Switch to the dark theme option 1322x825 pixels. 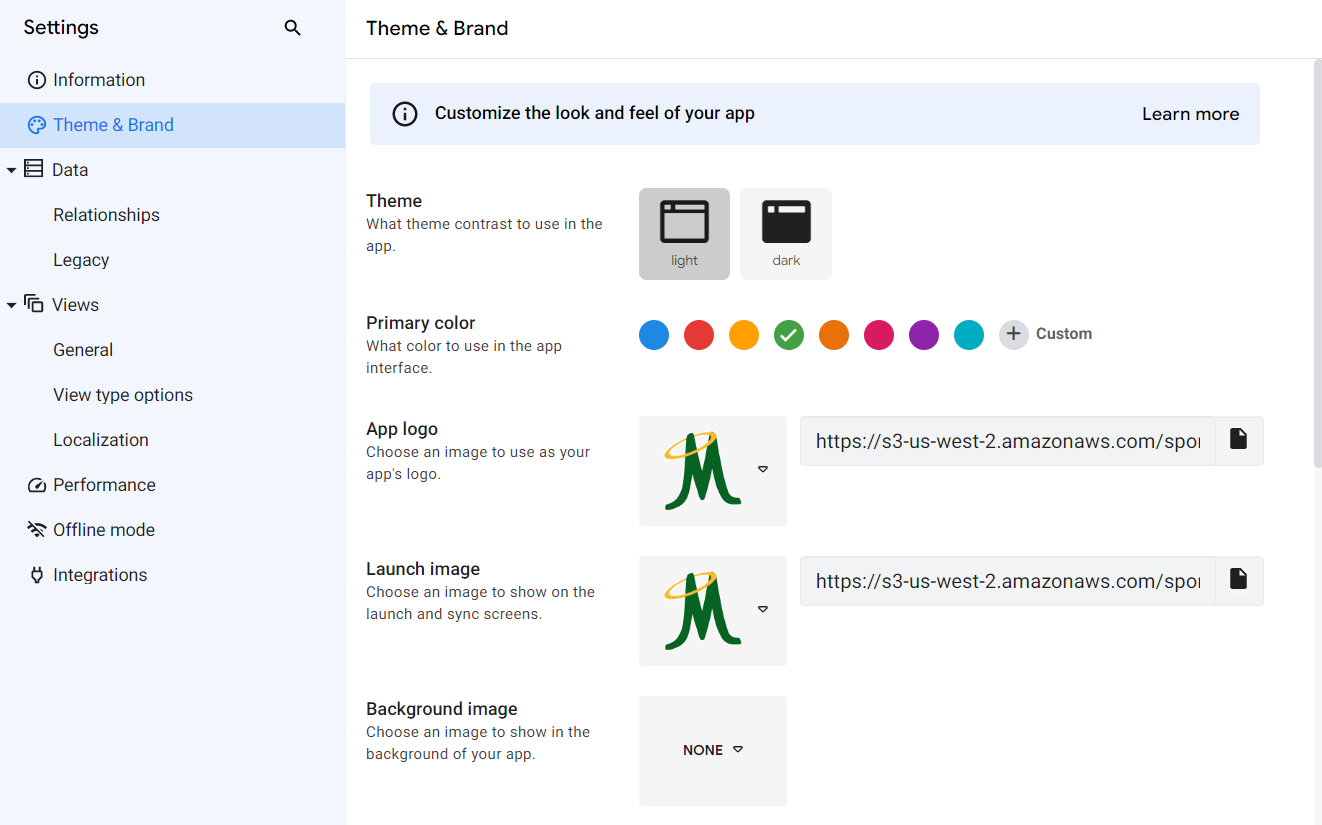786,234
